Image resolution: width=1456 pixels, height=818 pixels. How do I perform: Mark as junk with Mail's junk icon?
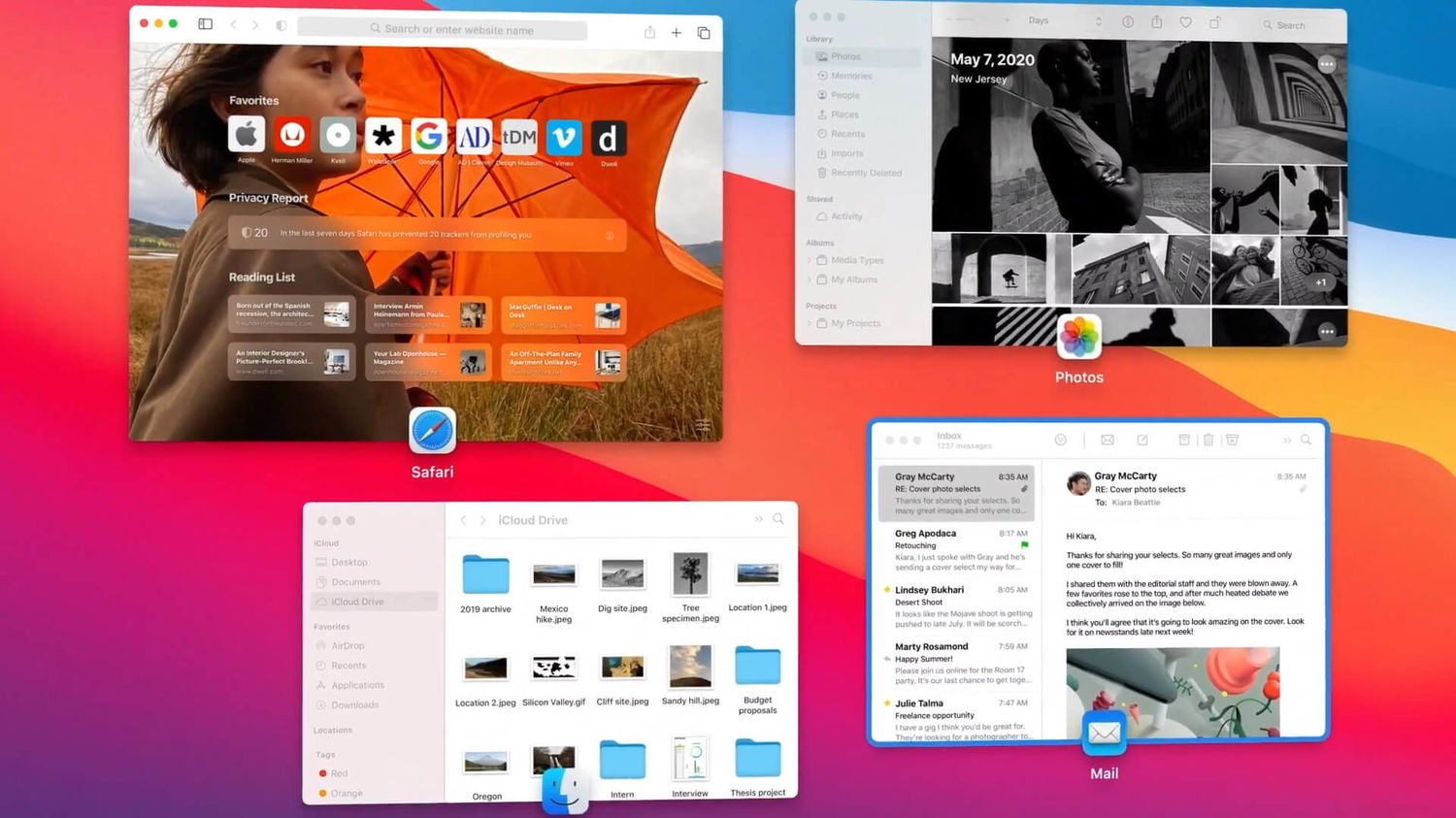(1233, 440)
